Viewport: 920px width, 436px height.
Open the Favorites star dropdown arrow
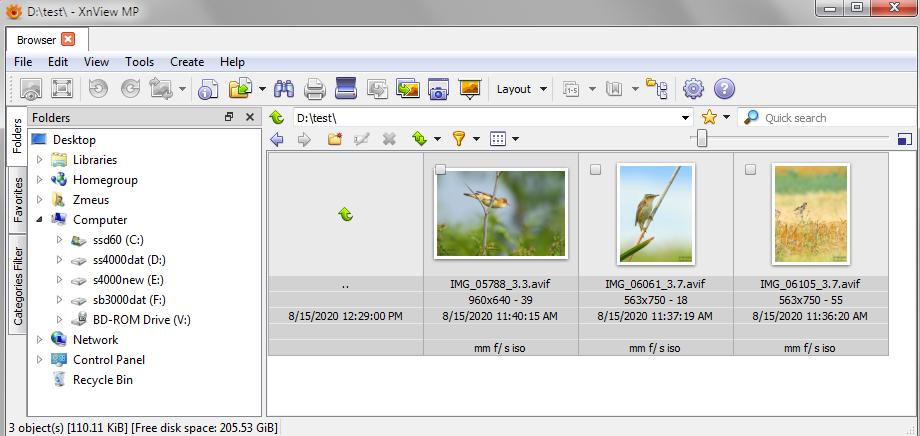point(726,117)
